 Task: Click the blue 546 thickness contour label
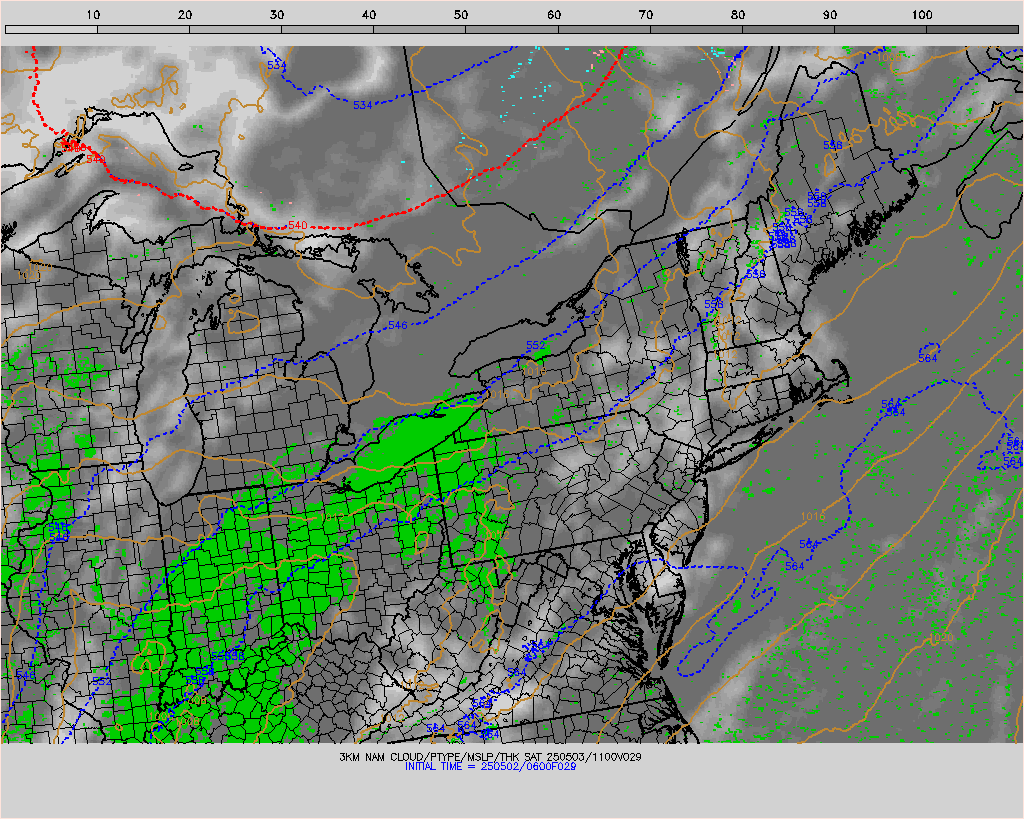tap(397, 325)
